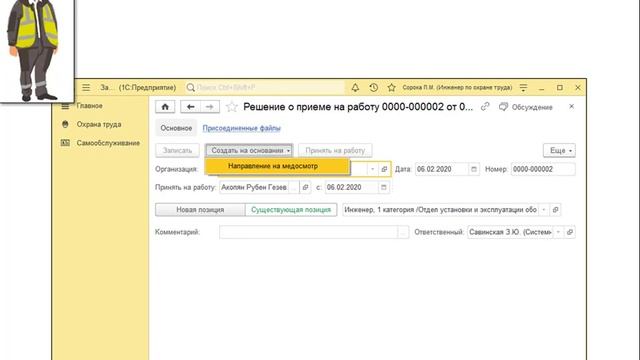Expand the Ответственный dropdown arrow
Image resolution: width=640 pixels, height=360 pixels.
[x=558, y=232]
